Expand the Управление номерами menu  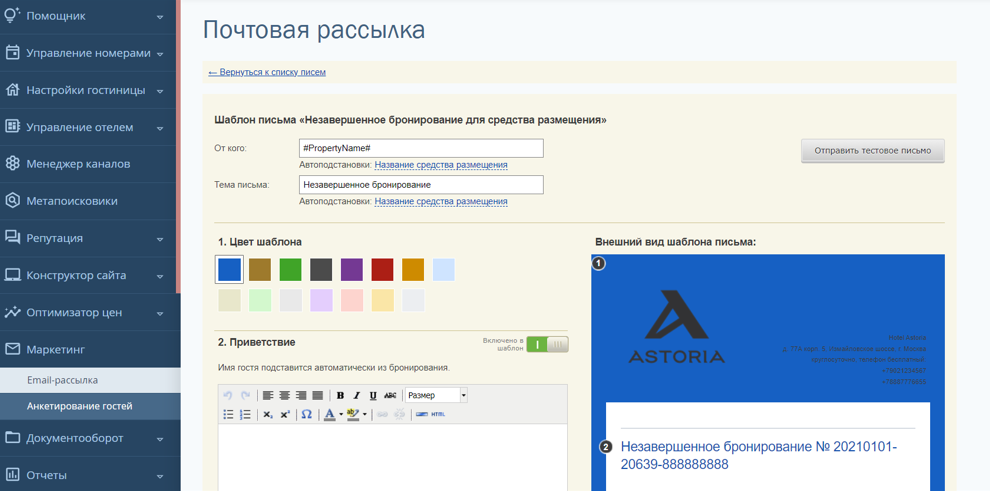pos(90,53)
